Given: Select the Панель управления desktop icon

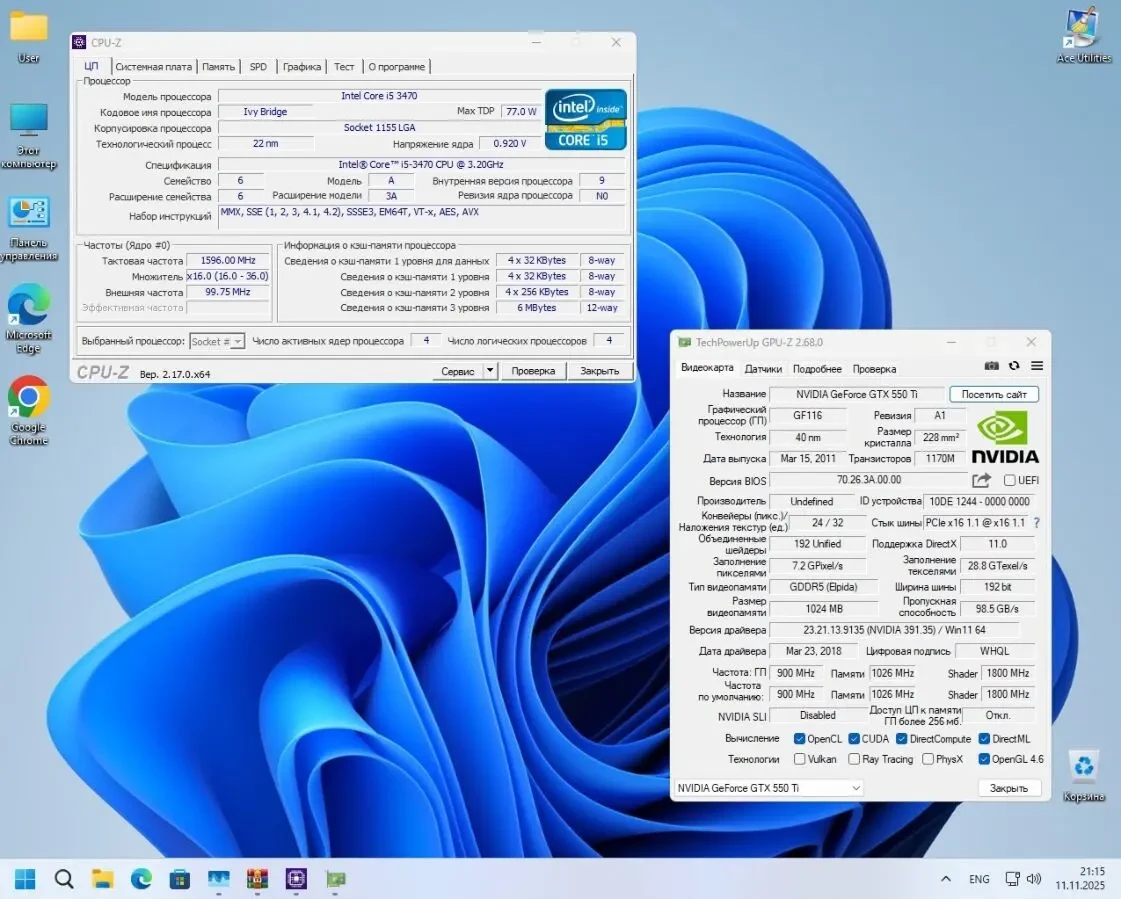Looking at the screenshot, I should pos(29,229).
